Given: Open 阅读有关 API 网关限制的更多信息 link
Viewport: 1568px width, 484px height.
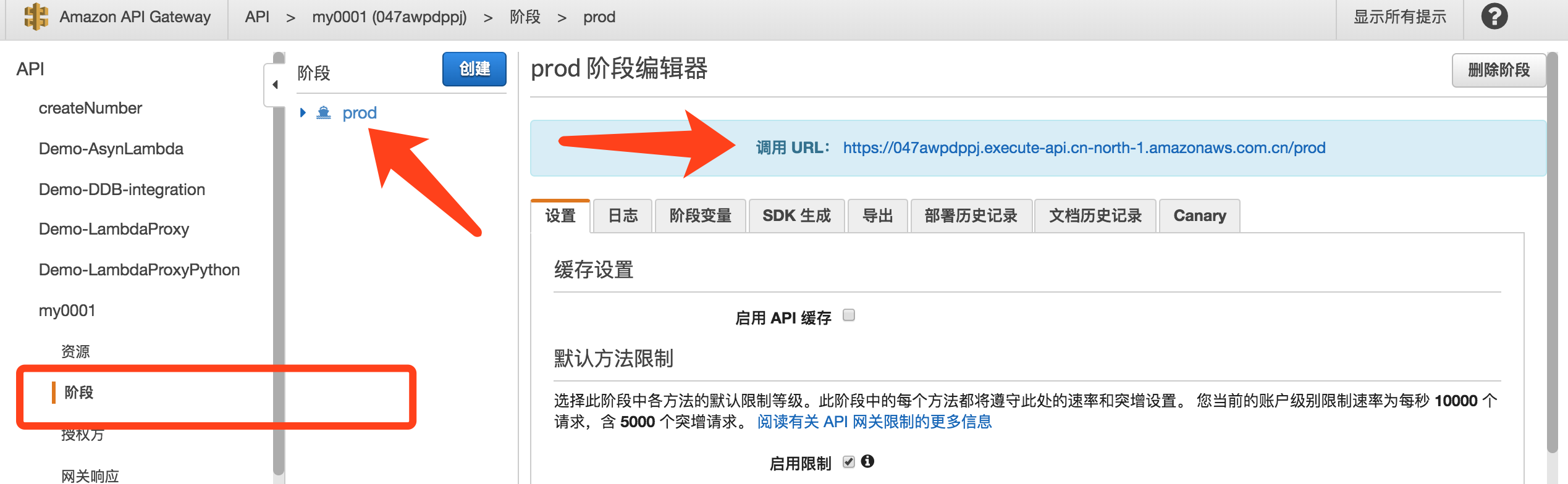Looking at the screenshot, I should click(x=874, y=422).
